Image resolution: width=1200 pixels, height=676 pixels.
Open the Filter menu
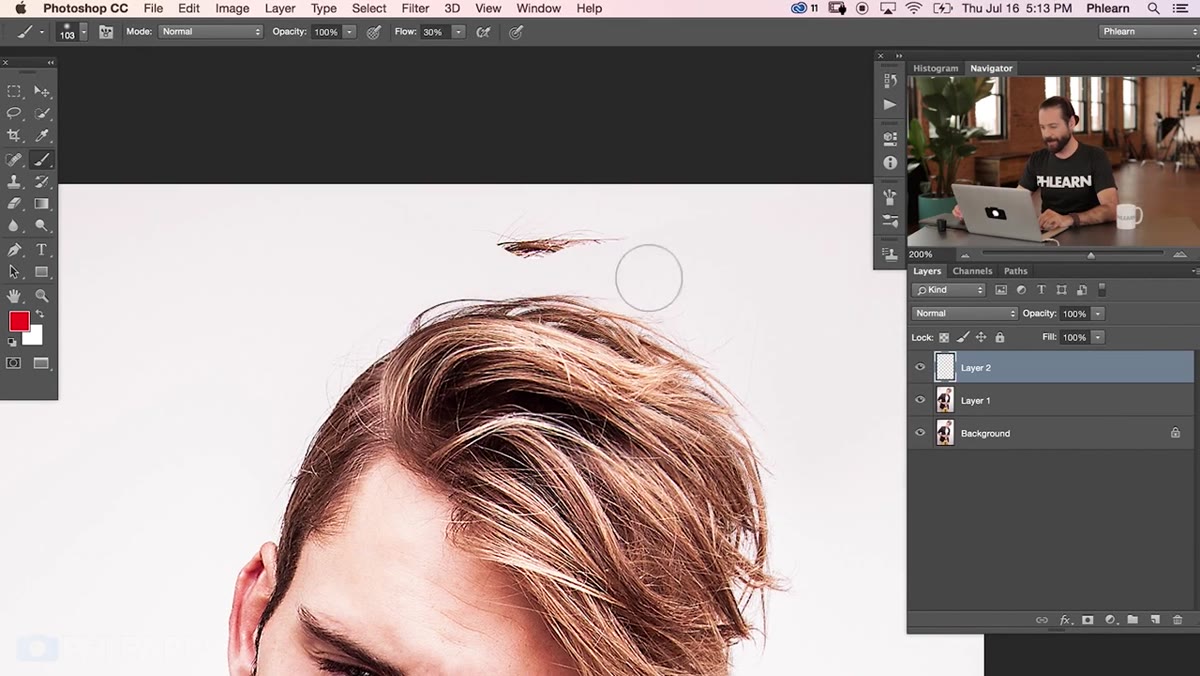[415, 8]
